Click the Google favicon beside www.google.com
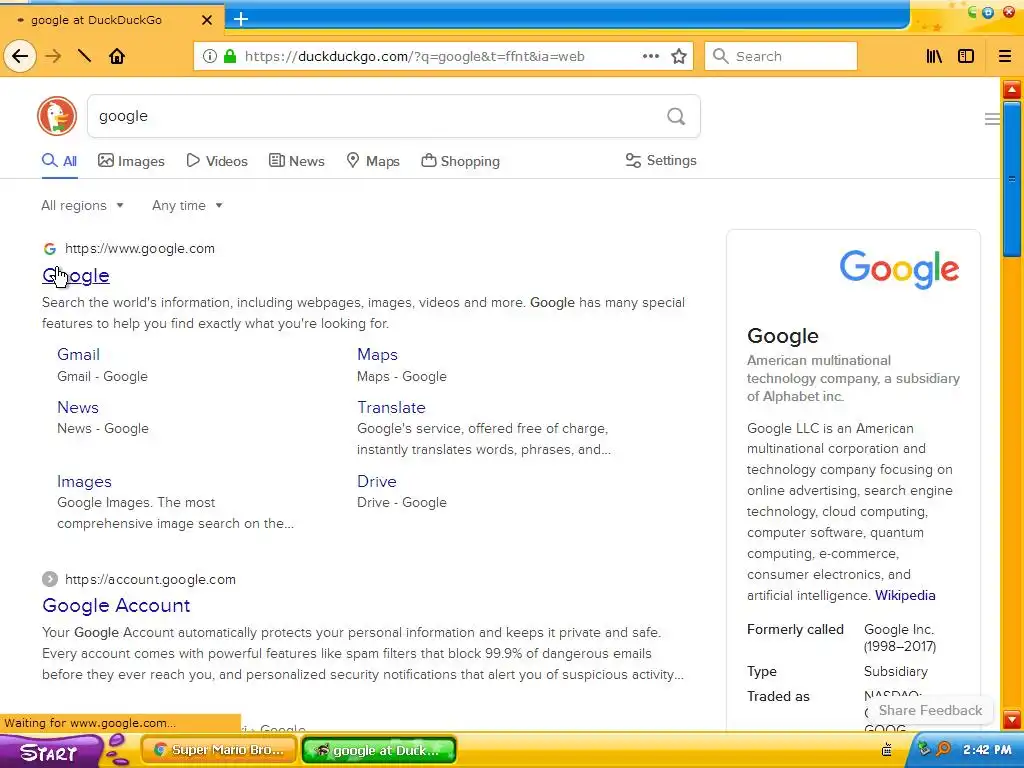 click(50, 249)
